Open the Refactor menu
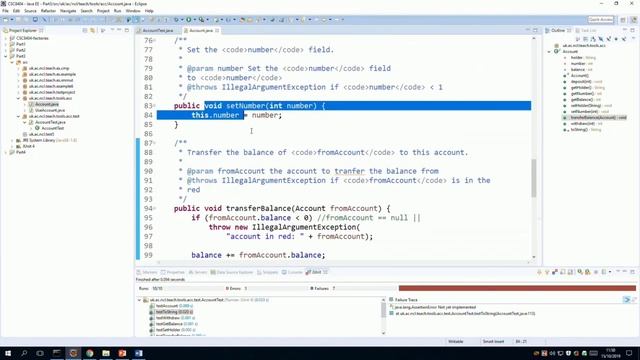 pyautogui.click(x=48, y=11)
